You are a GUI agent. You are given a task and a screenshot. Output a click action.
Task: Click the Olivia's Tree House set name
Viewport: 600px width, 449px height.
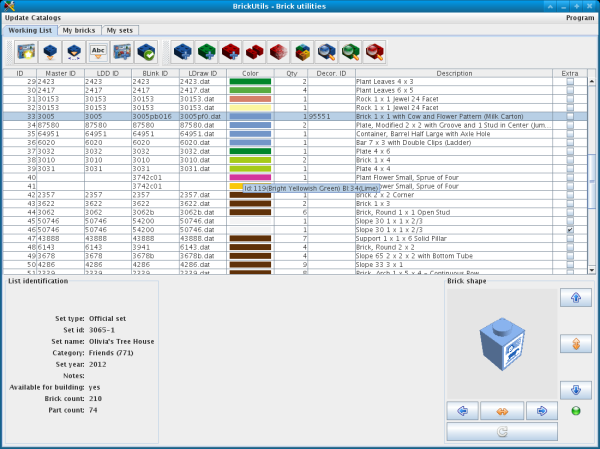[121, 341]
